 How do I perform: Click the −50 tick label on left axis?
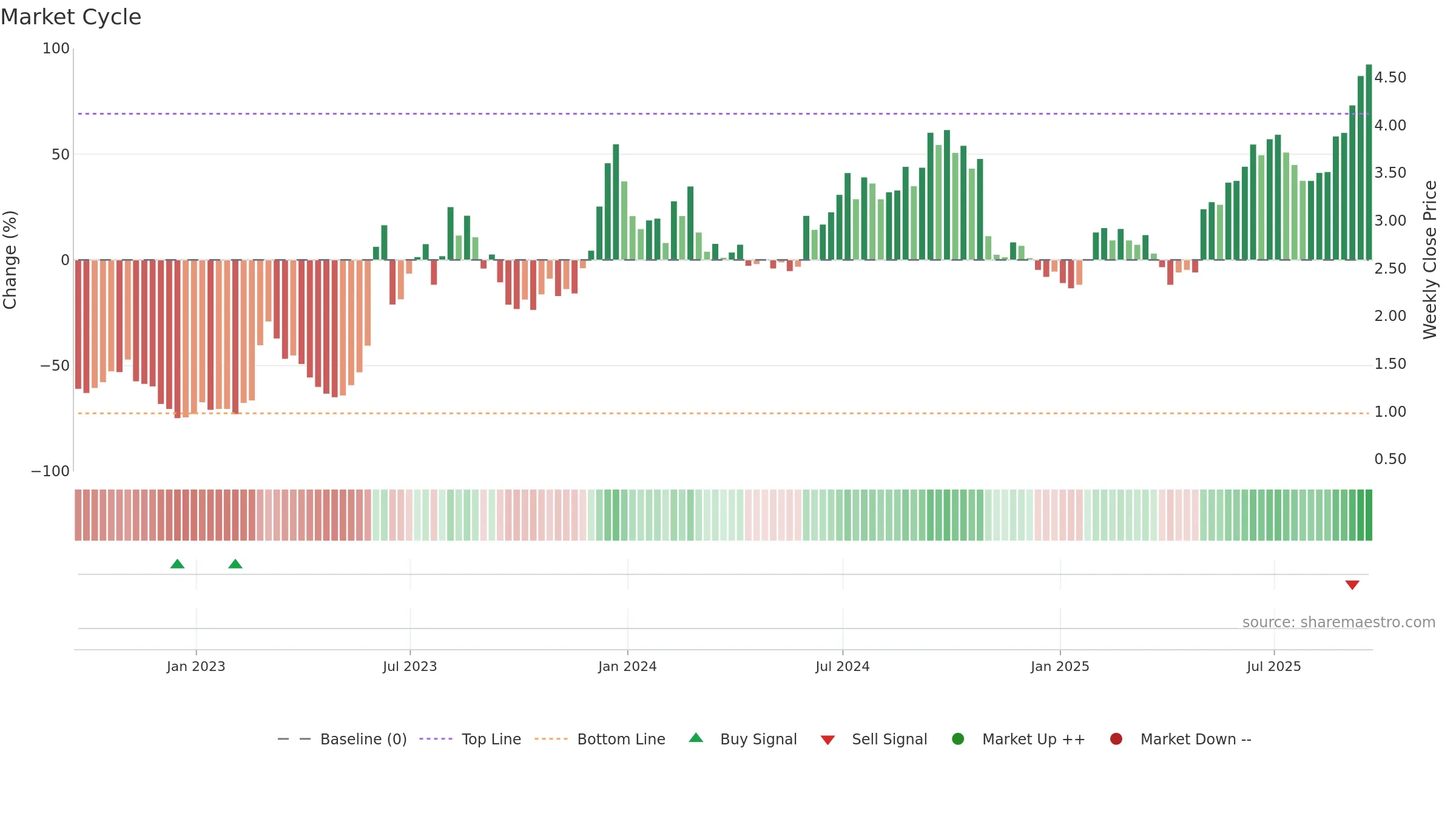click(x=55, y=366)
